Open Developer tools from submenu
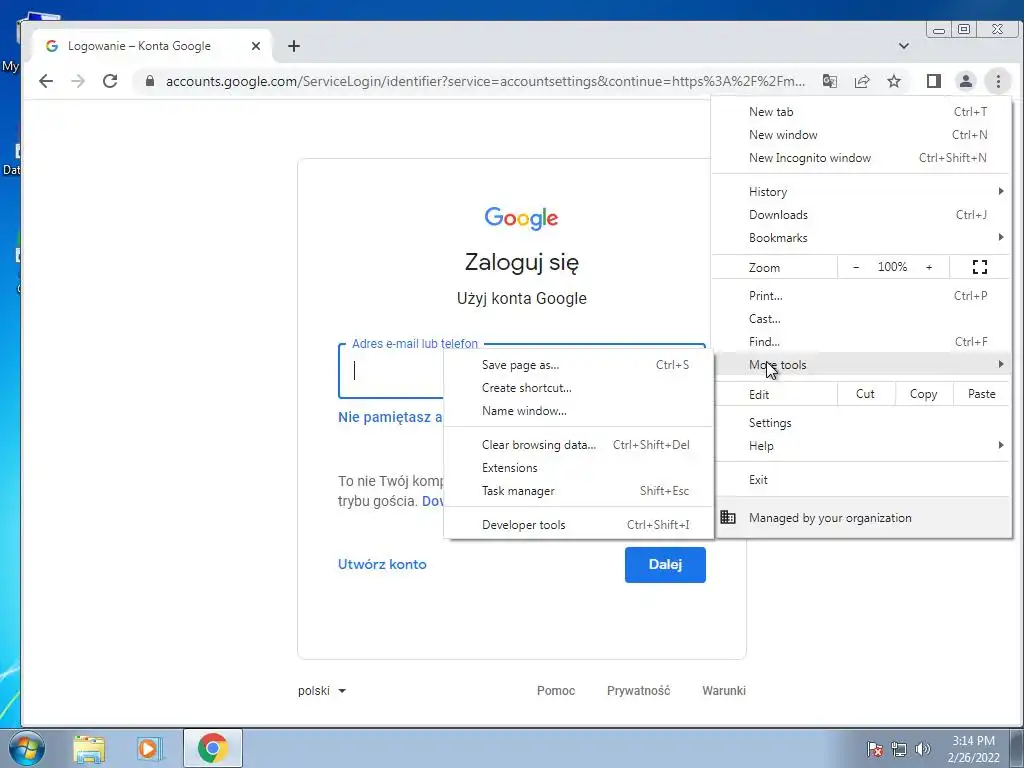The width and height of the screenshot is (1024, 768). (x=579, y=524)
